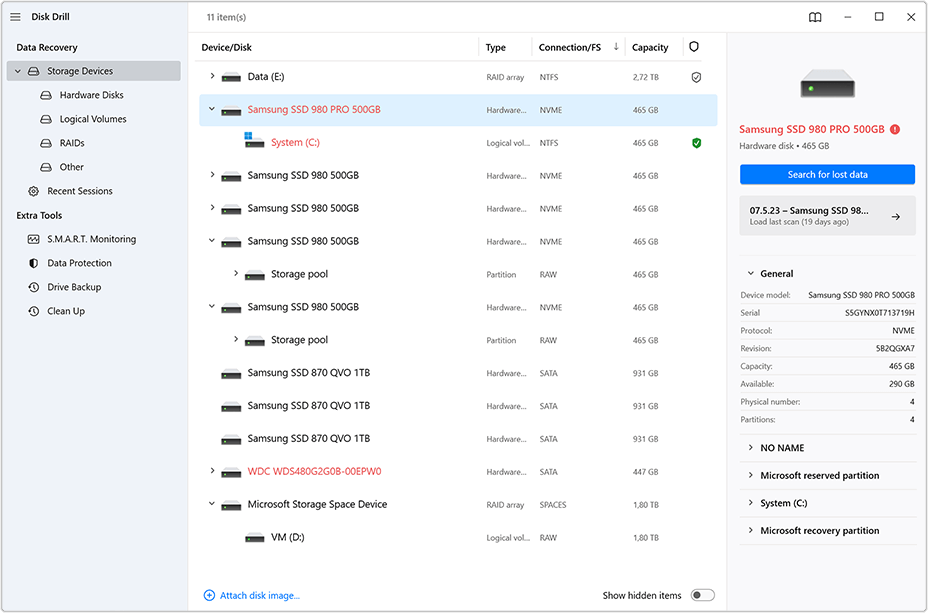Click the drive icon of Data (E:)
Screen dimensions: 928x613
point(231,78)
